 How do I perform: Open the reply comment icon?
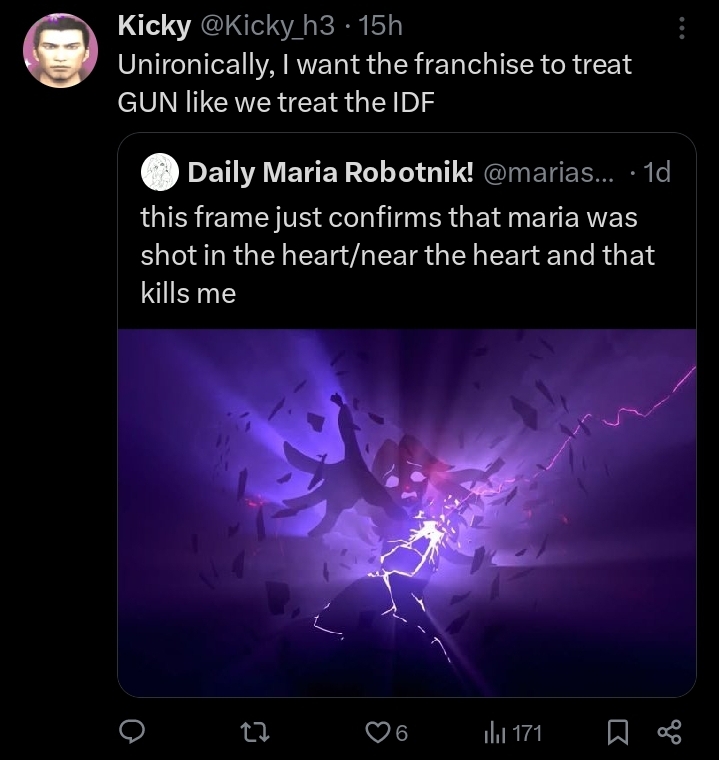[133, 733]
